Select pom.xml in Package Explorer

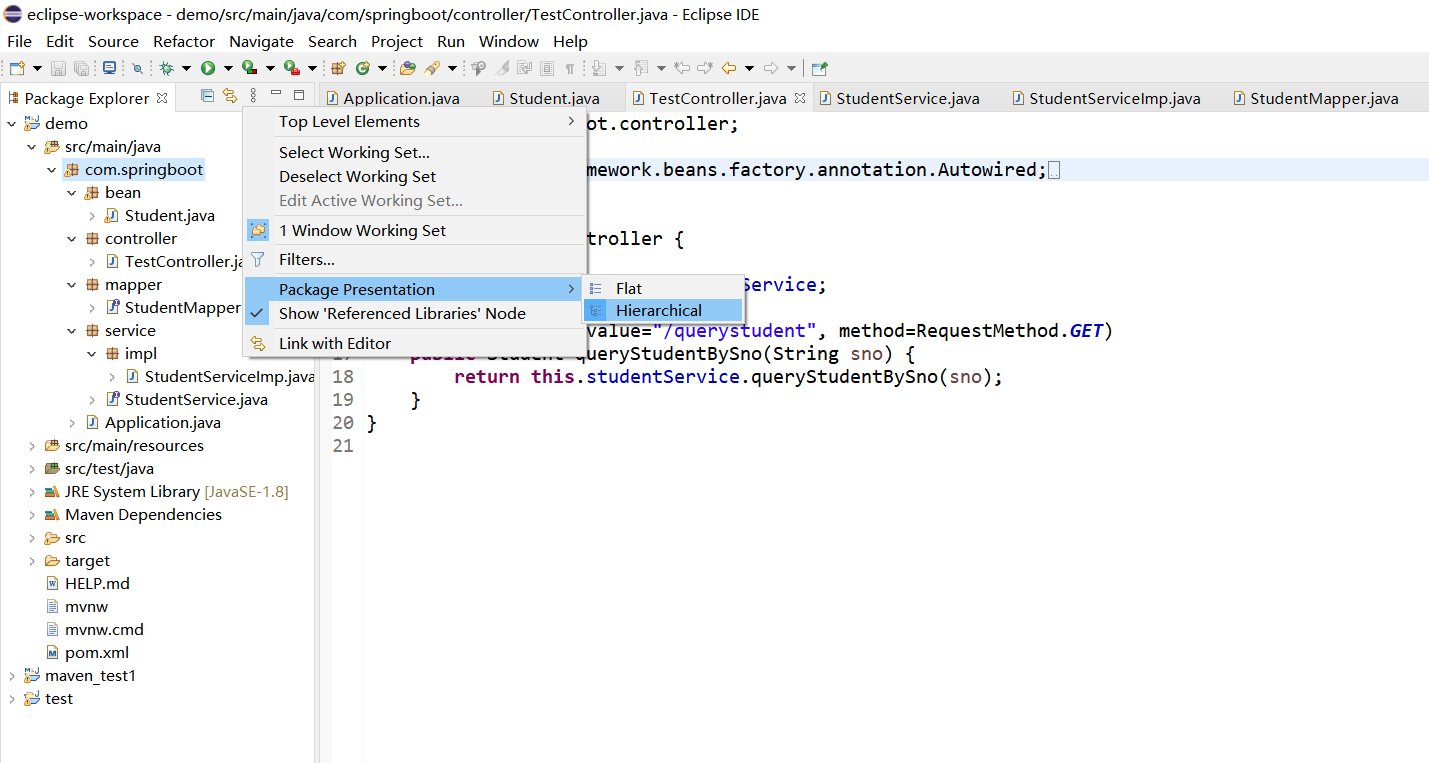(96, 653)
